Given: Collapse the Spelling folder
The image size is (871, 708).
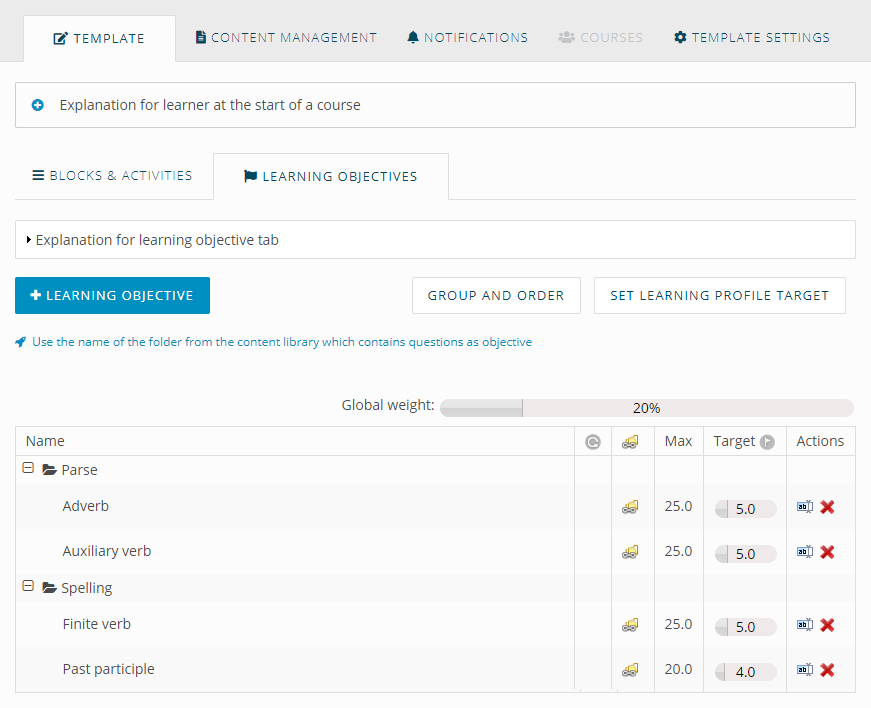Looking at the screenshot, I should 28,586.
